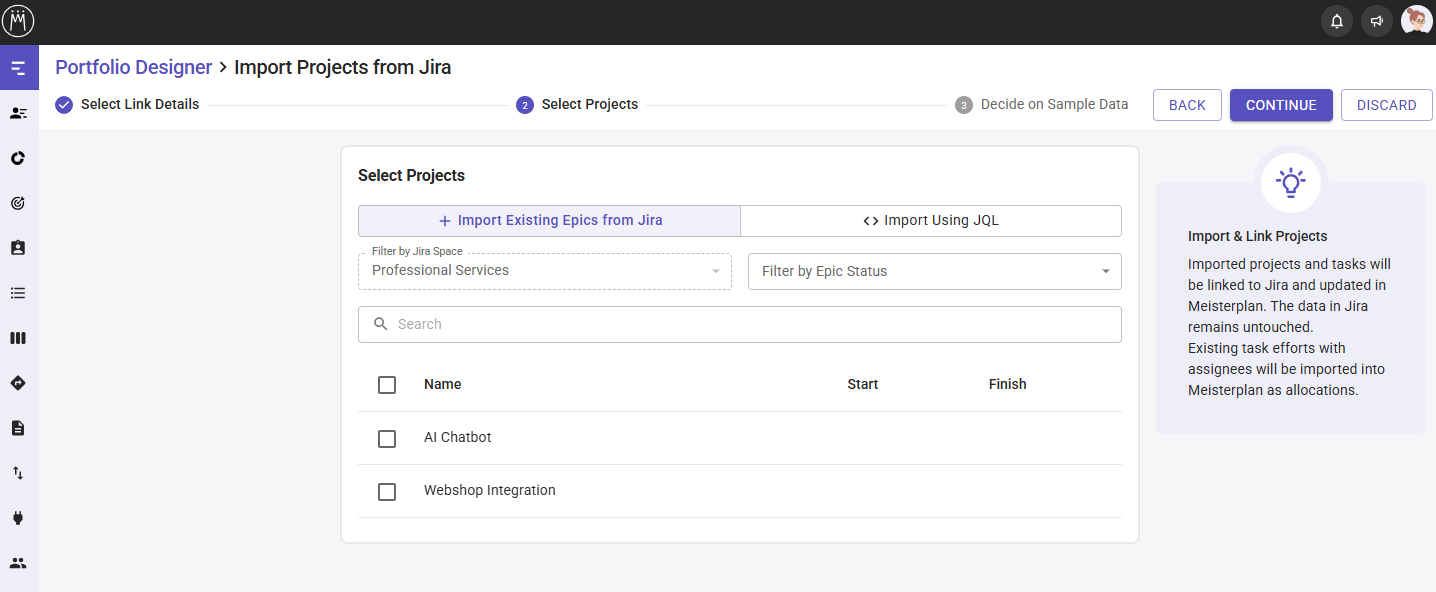Open Portfolio Designer breadcrumb link
Screen dimensions: 1436x592
(134, 67)
